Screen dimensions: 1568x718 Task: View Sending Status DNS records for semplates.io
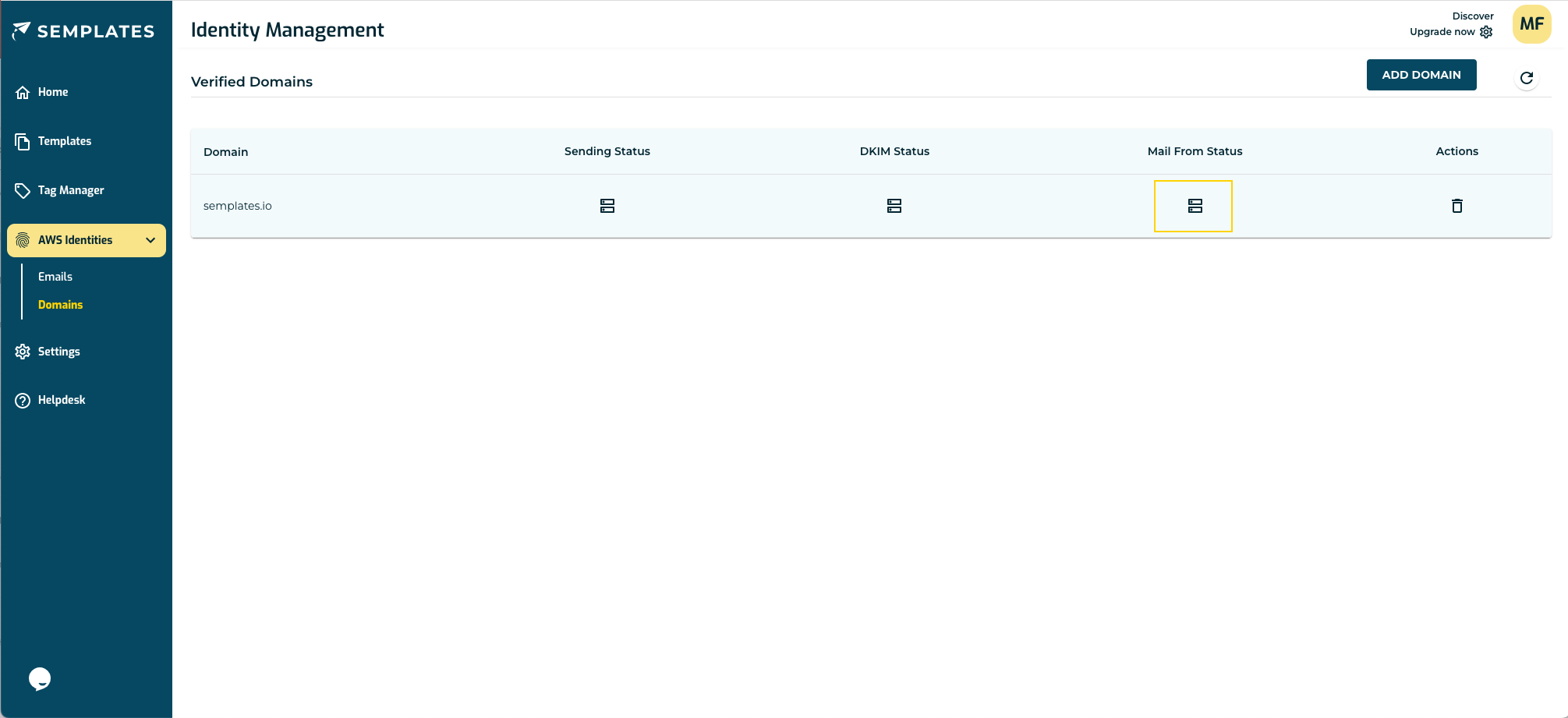point(607,206)
